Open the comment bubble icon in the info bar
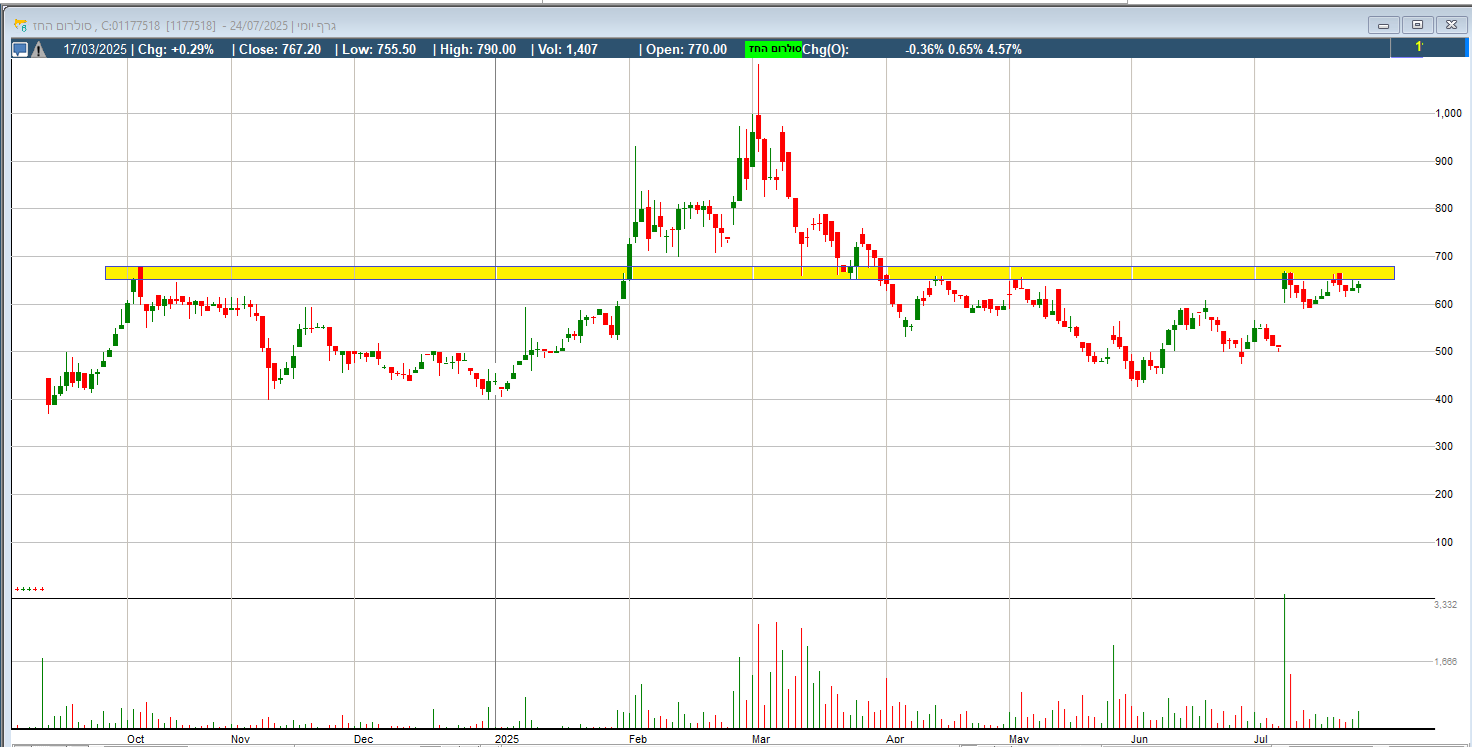The width and height of the screenshot is (1472, 747). tap(20, 49)
